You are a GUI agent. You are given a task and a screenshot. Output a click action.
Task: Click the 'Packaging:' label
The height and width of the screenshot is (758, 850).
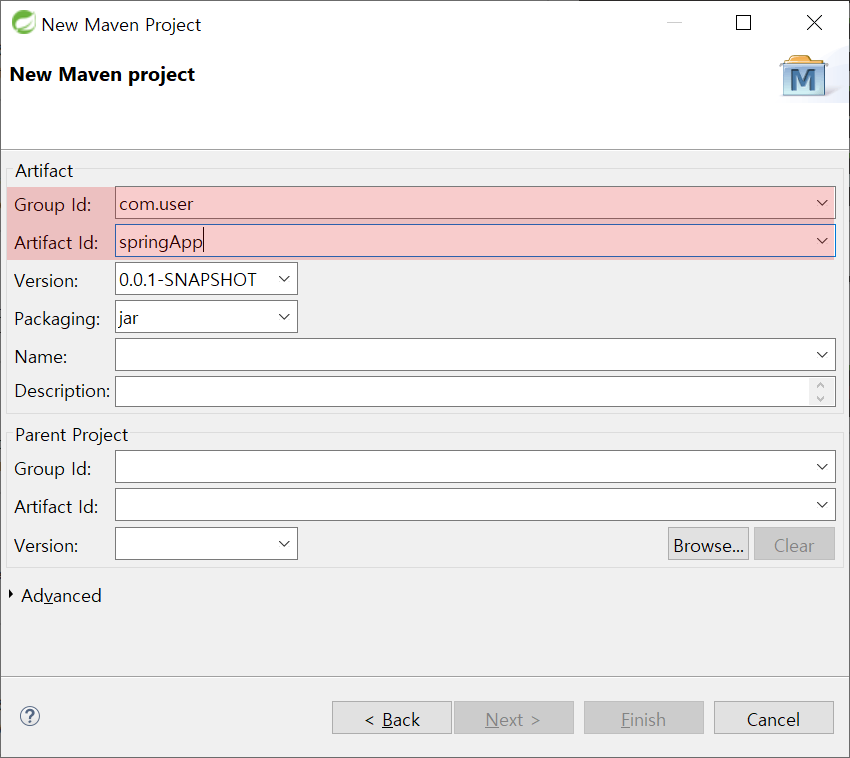tap(57, 319)
